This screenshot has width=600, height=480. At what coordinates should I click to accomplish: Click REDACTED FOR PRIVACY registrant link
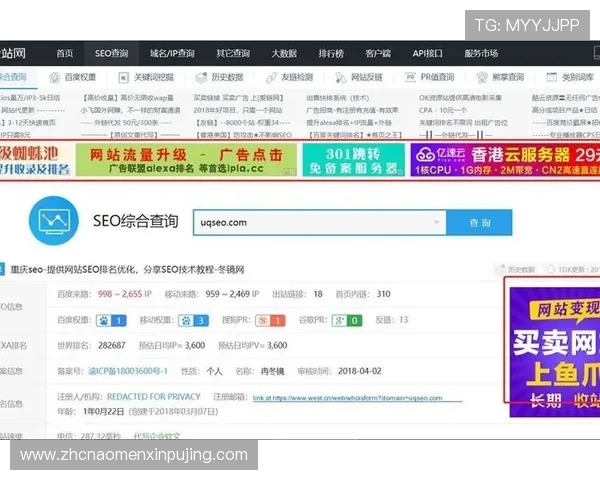click(x=153, y=397)
